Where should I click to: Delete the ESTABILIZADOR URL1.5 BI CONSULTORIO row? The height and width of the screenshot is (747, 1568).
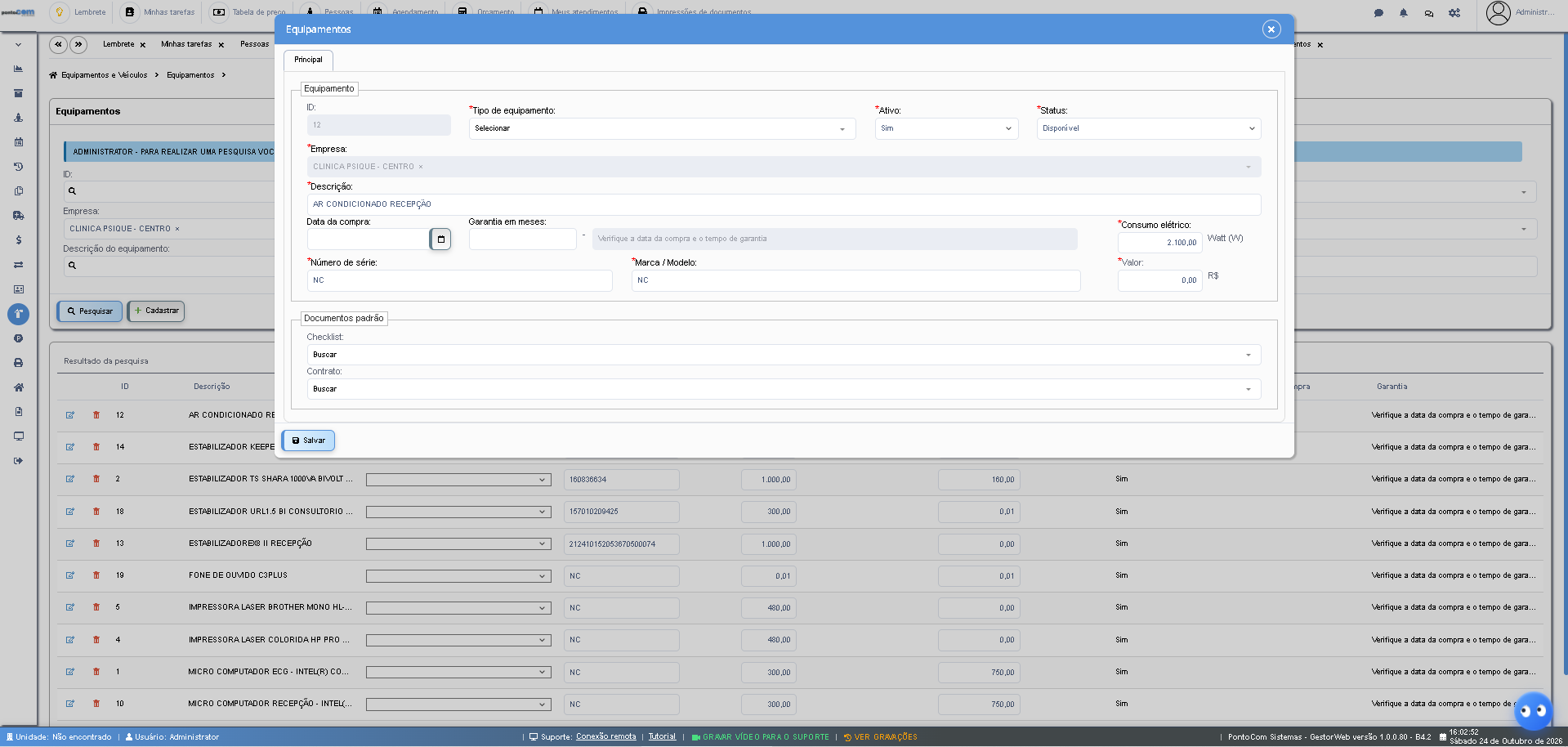coord(96,512)
